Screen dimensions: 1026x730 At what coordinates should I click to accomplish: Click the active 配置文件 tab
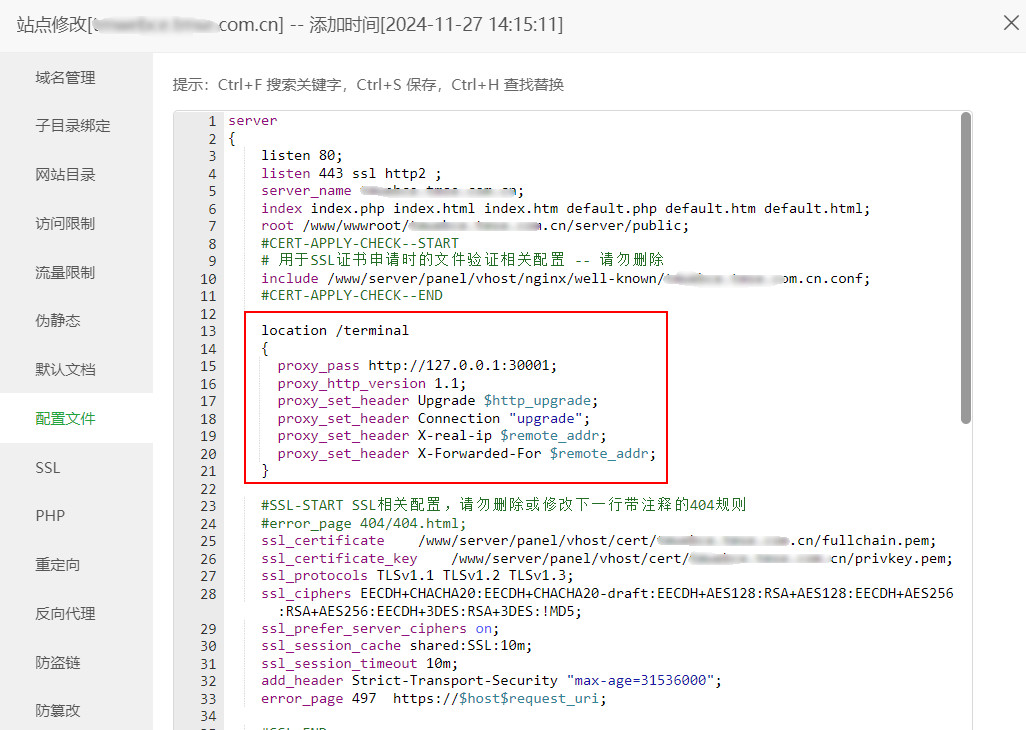[x=66, y=419]
